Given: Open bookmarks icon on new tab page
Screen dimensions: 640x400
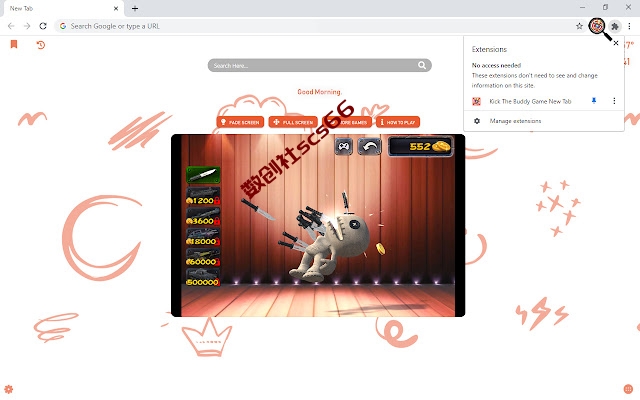Looking at the screenshot, I should [x=14, y=44].
